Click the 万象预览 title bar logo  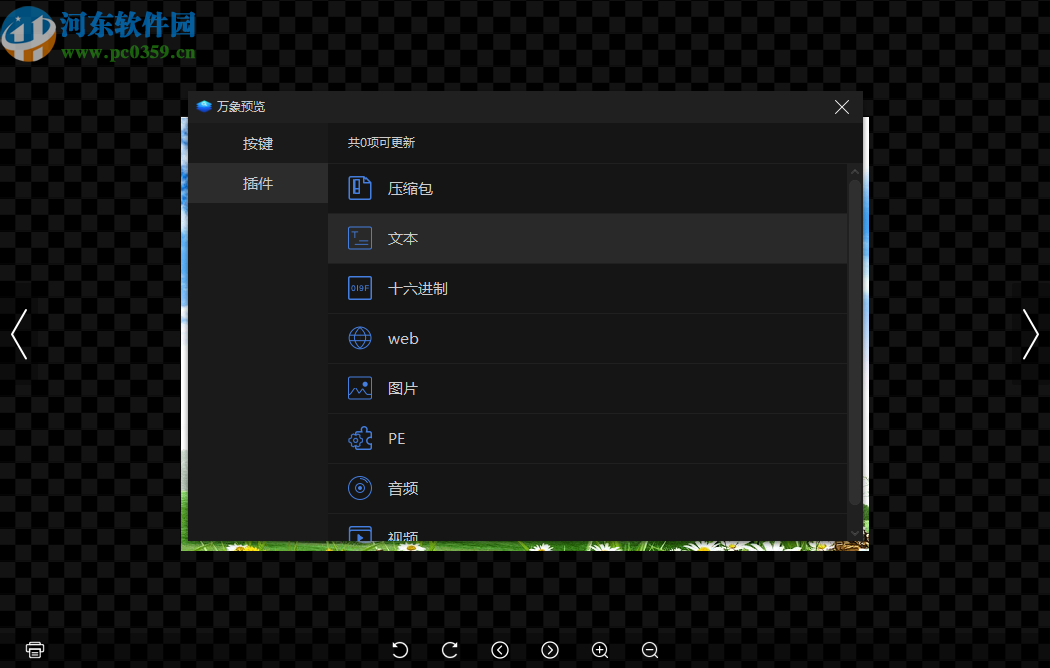tap(205, 105)
